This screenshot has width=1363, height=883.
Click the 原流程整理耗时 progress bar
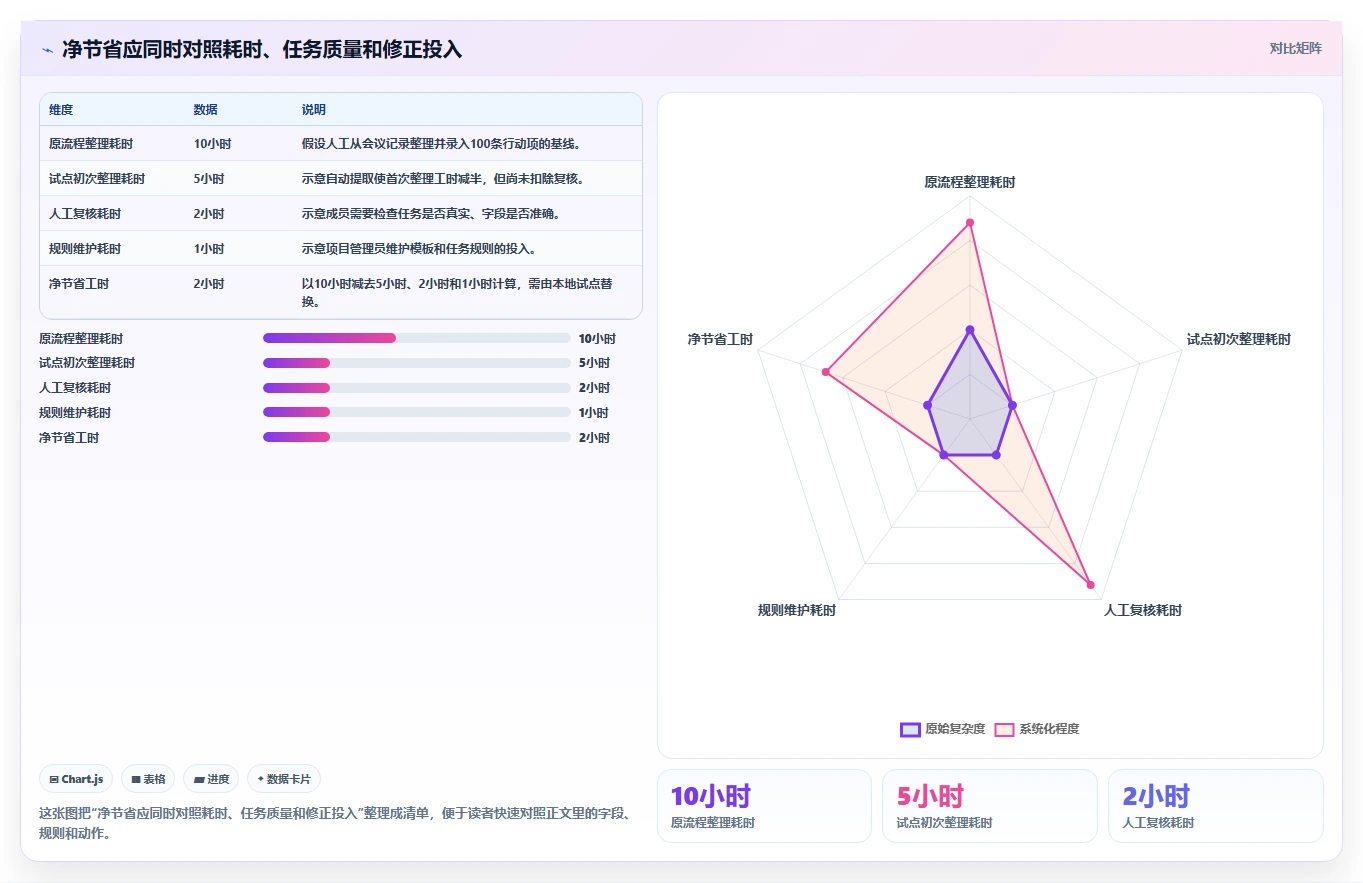pyautogui.click(x=416, y=338)
